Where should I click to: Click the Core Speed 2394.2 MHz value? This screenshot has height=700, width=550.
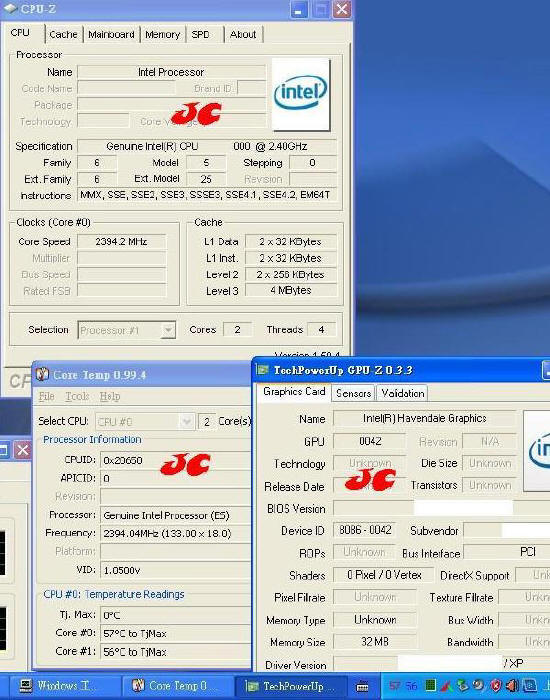pyautogui.click(x=121, y=242)
